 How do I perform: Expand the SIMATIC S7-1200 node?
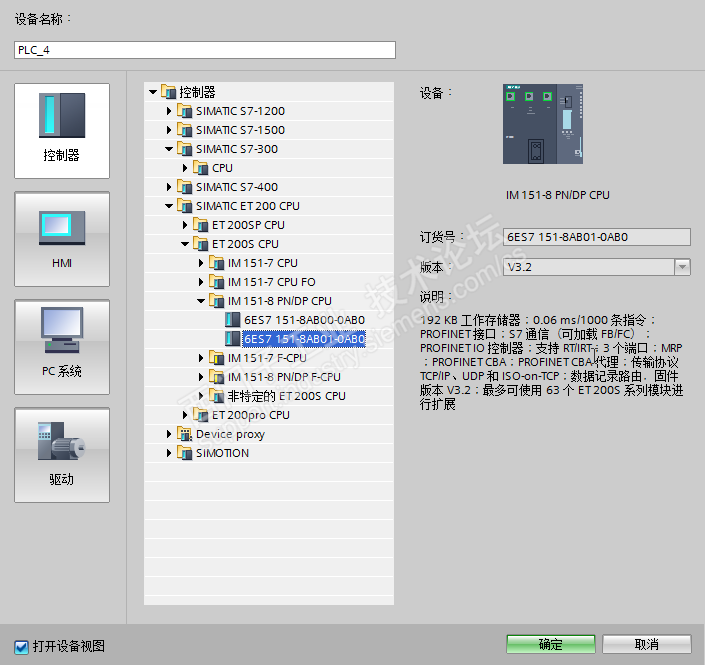point(169,111)
